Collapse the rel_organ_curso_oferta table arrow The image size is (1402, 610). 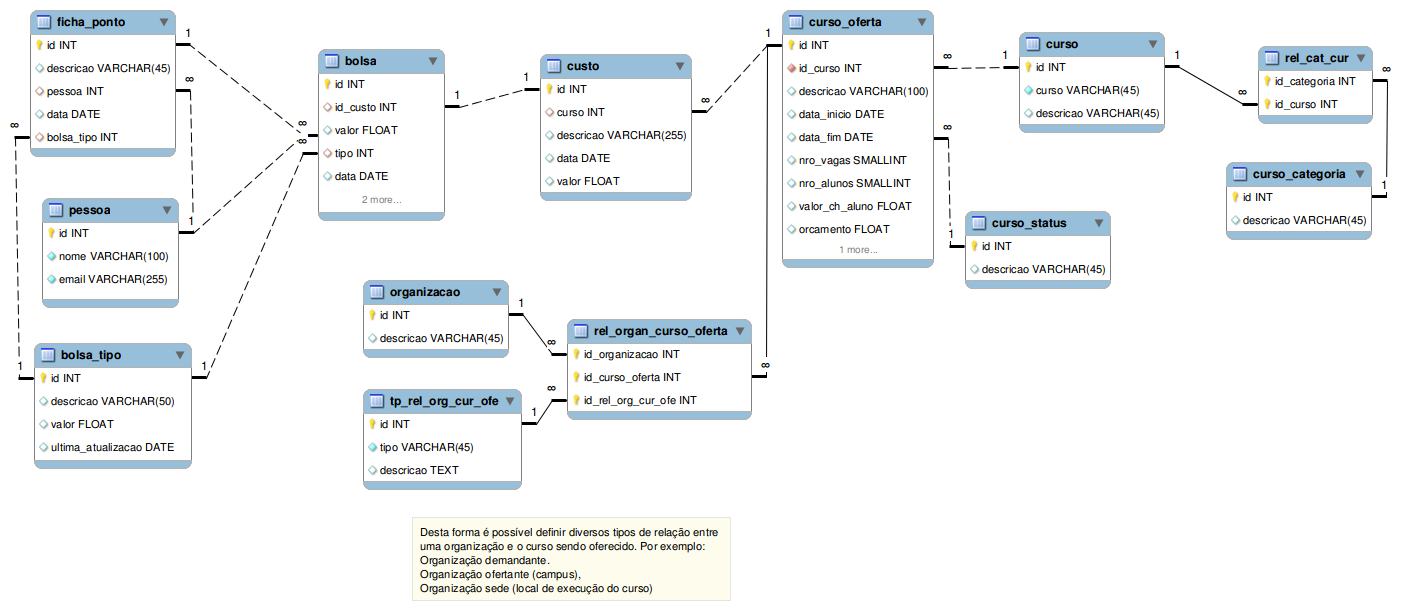pyautogui.click(x=740, y=331)
